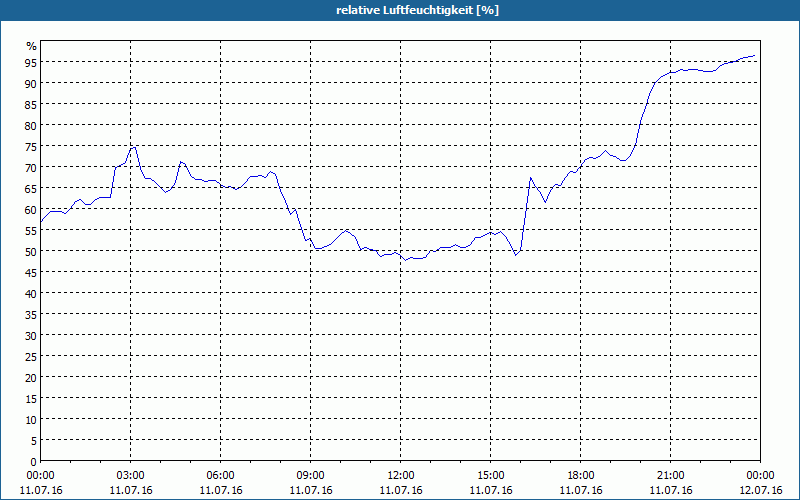The height and width of the screenshot is (500, 800).
Task: Click y-axis label 85
Action: [31, 105]
